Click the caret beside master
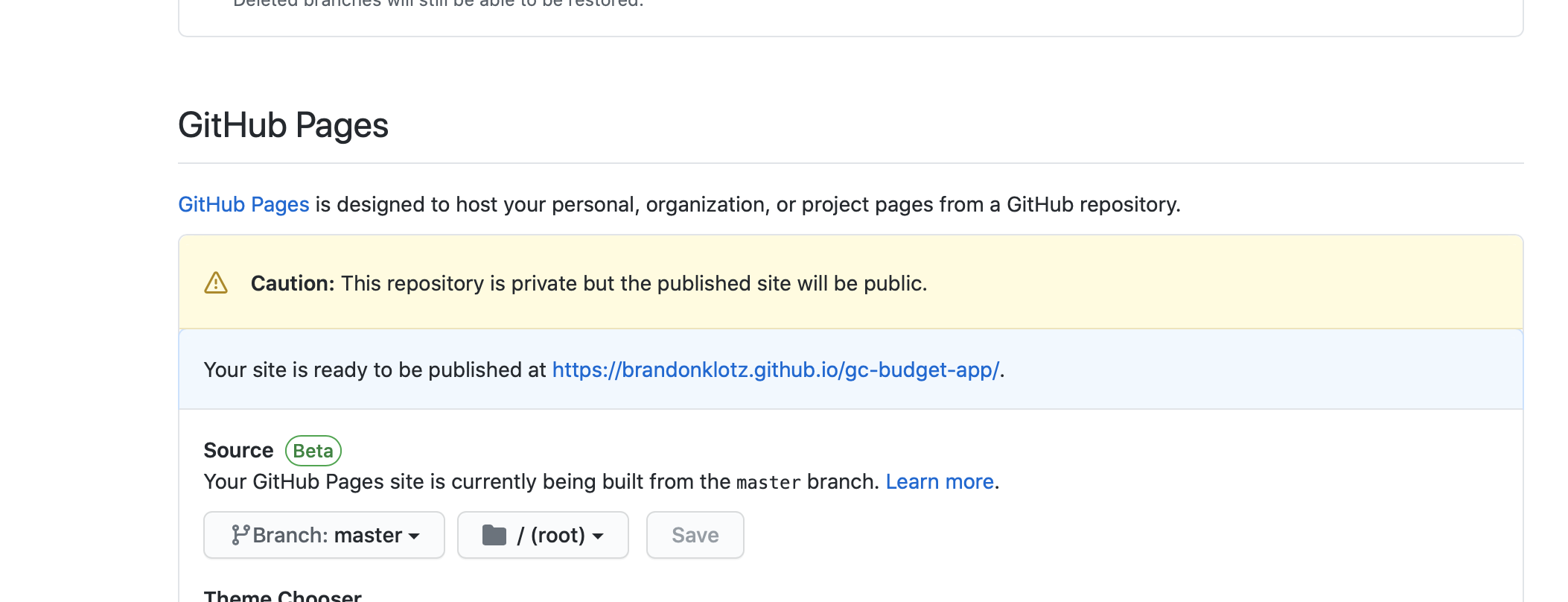Viewport: 1568px width, 602px height. click(414, 536)
